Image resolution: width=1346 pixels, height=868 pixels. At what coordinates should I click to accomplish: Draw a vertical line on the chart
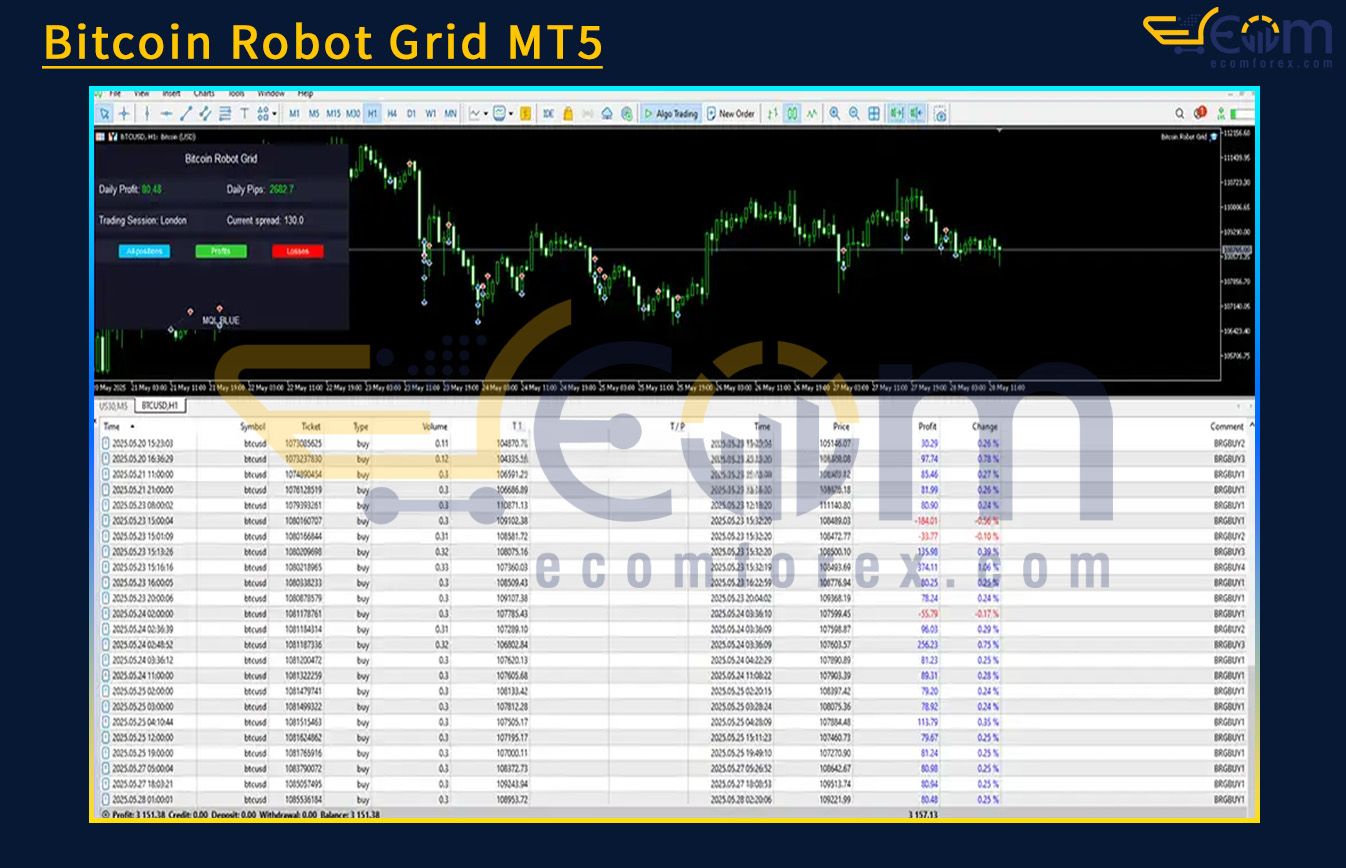click(147, 114)
